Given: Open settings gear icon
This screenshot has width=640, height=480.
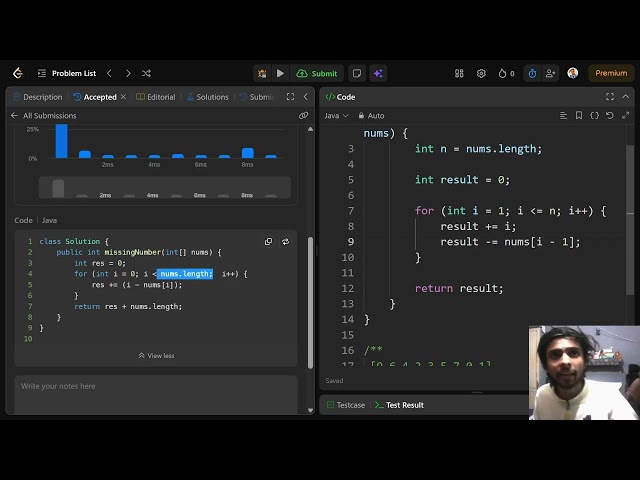Looking at the screenshot, I should 481,73.
